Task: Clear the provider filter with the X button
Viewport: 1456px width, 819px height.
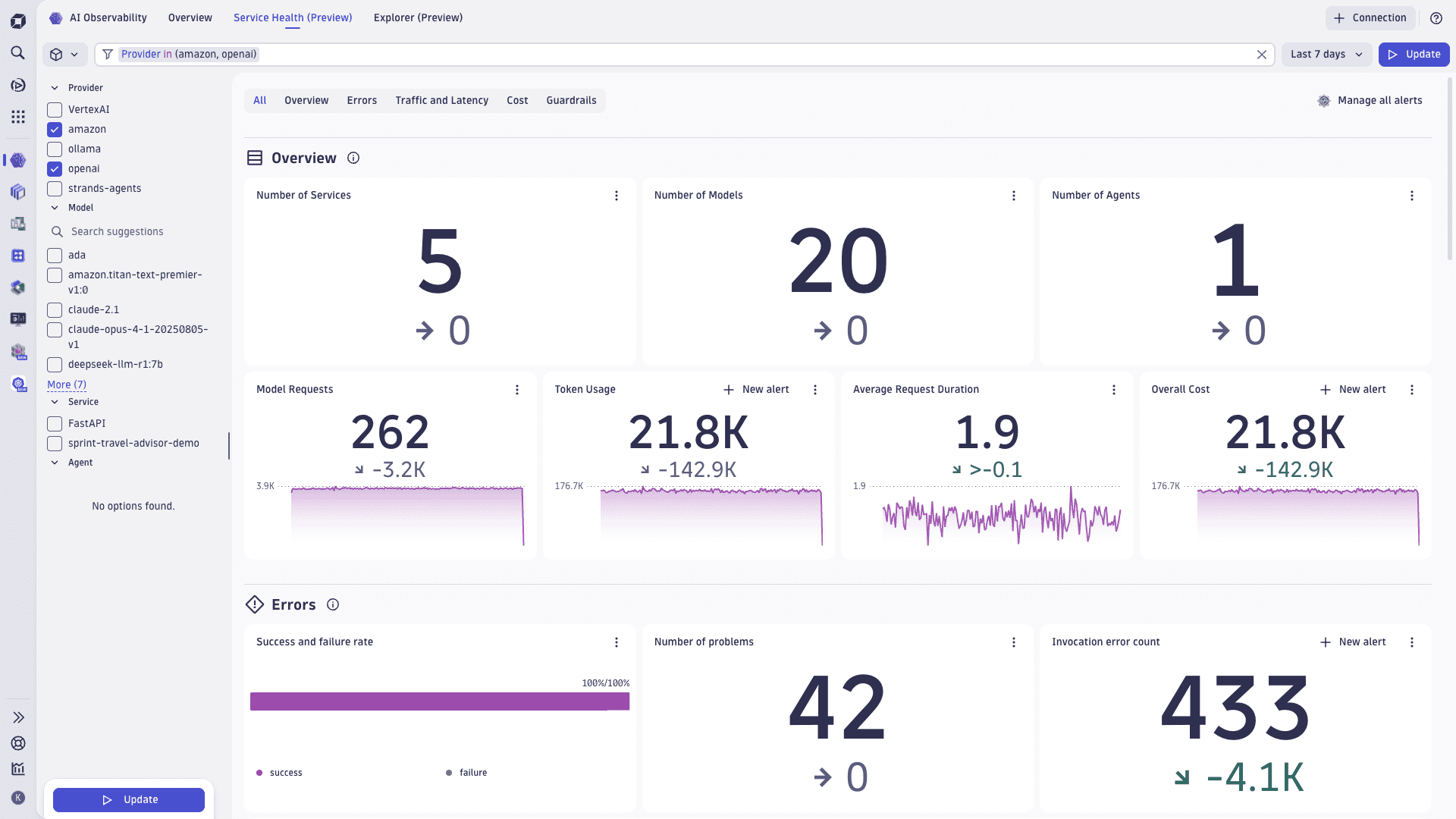Action: pyautogui.click(x=1262, y=54)
